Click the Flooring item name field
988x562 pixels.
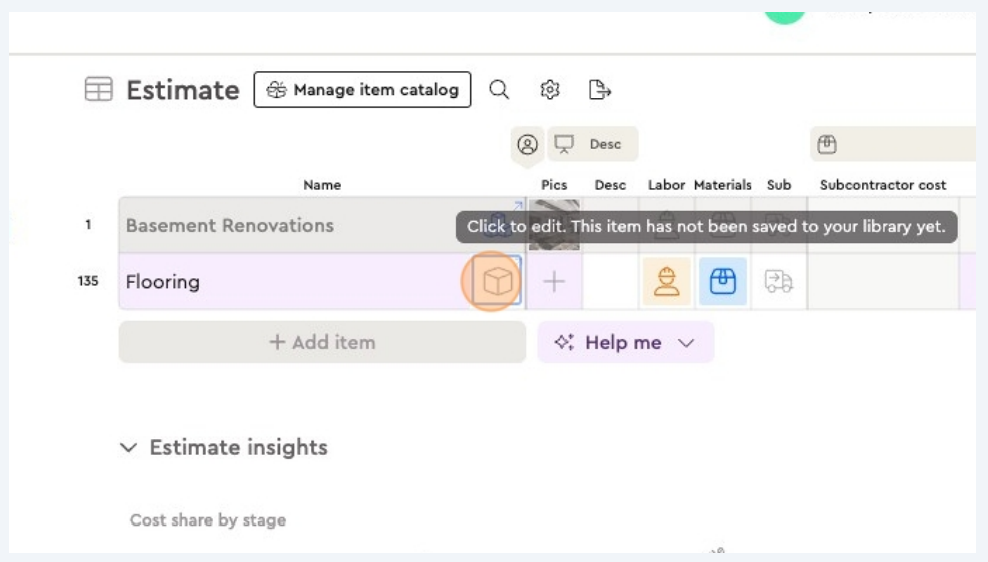tap(290, 282)
